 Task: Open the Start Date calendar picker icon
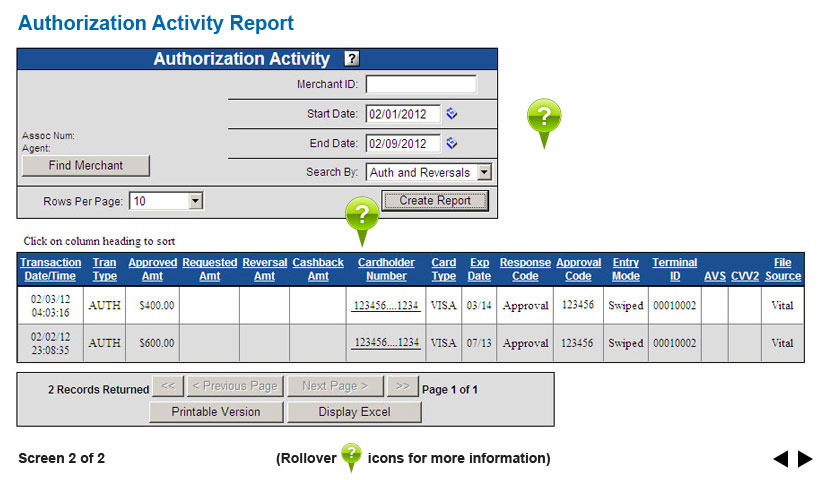pyautogui.click(x=452, y=114)
